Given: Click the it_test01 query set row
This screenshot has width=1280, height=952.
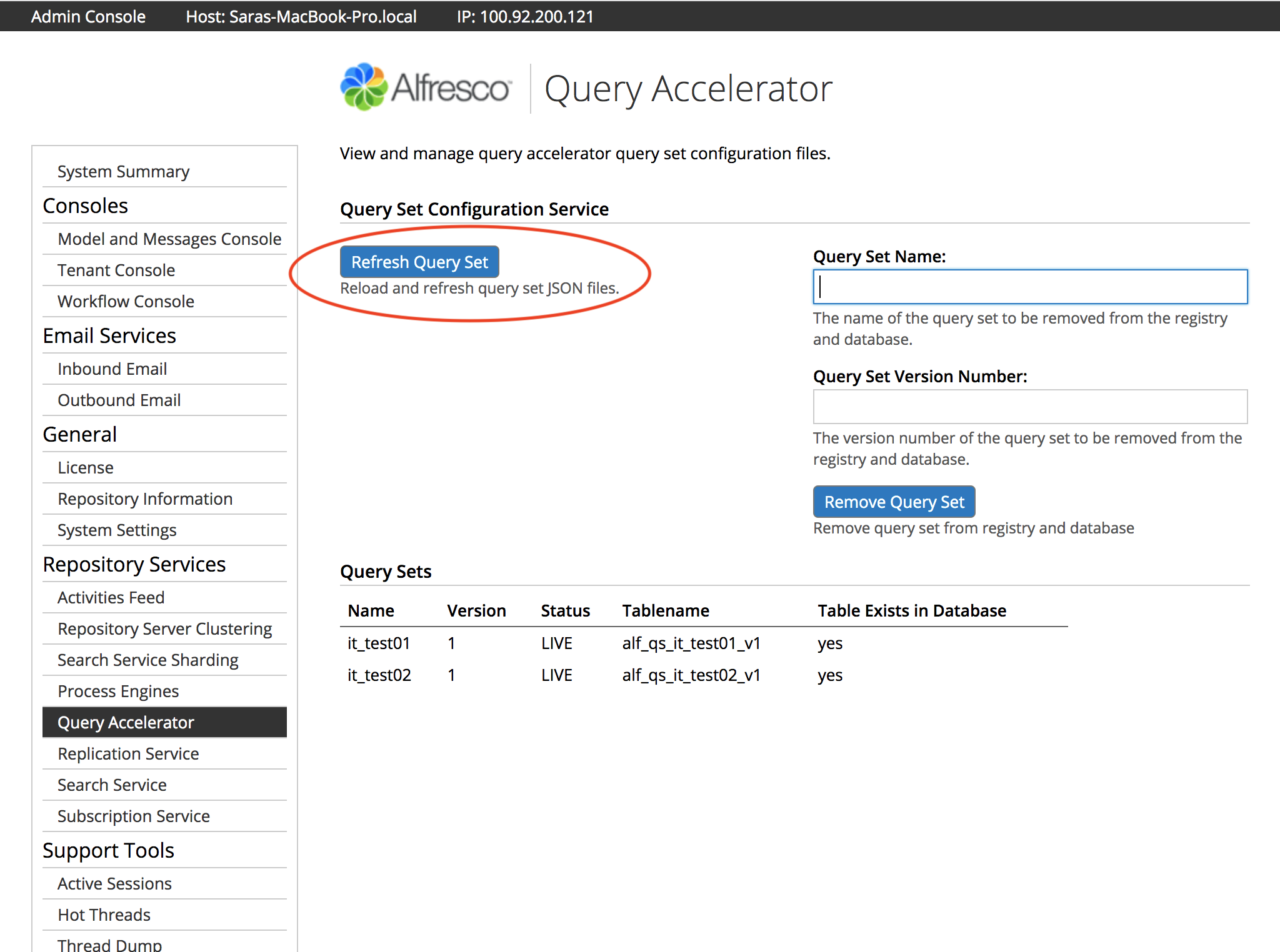Looking at the screenshot, I should click(379, 643).
